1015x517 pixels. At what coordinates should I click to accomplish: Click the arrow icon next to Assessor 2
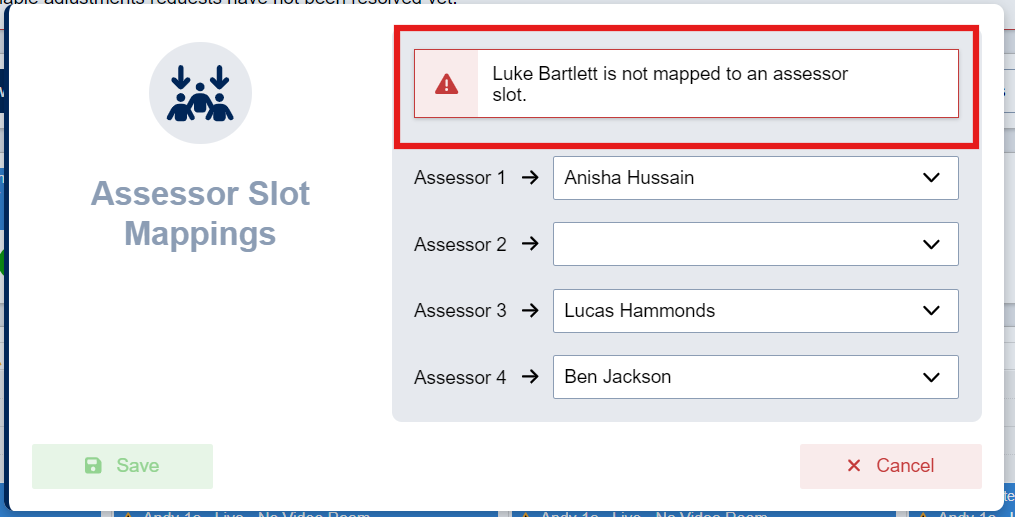coord(530,244)
